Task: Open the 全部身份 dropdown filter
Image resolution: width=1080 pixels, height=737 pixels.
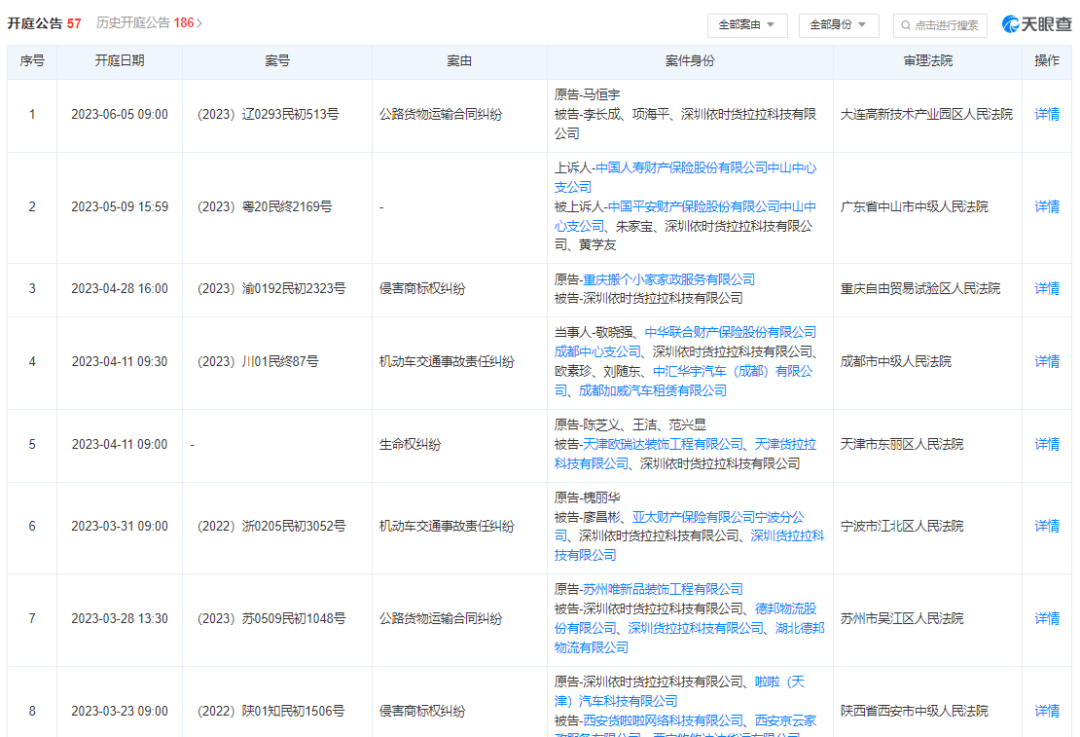Action: [x=839, y=25]
